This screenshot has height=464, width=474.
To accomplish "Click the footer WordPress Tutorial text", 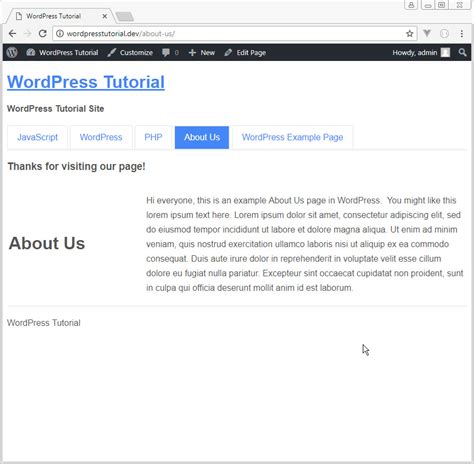I will 44,323.
